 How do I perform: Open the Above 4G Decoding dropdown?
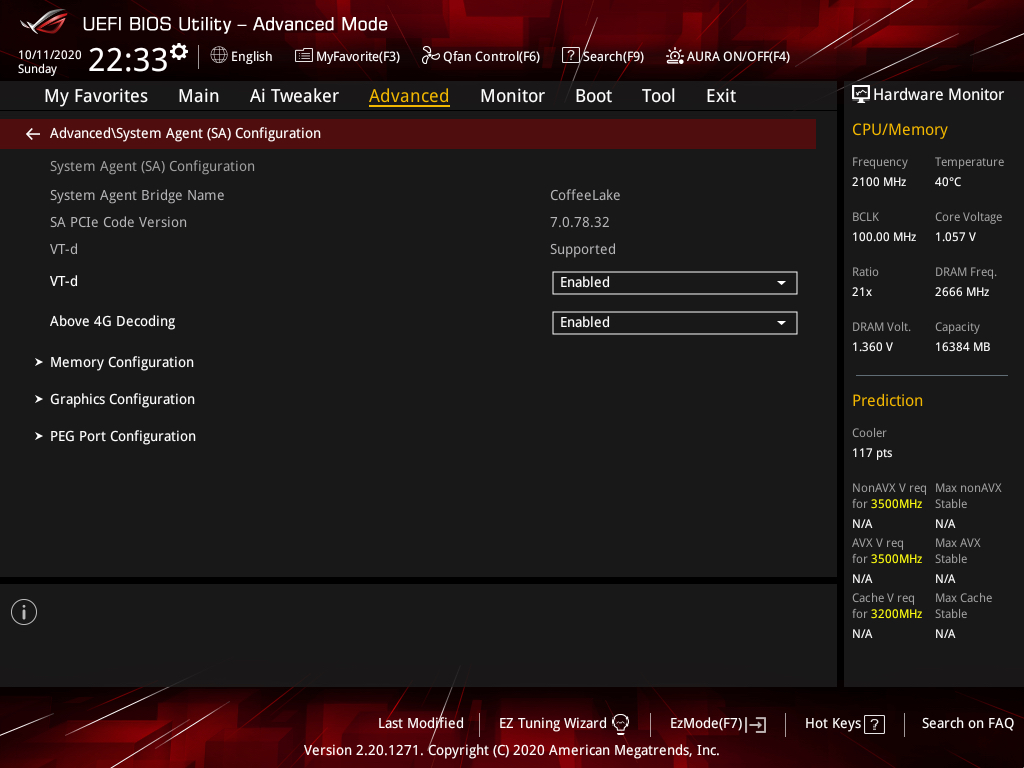(675, 323)
